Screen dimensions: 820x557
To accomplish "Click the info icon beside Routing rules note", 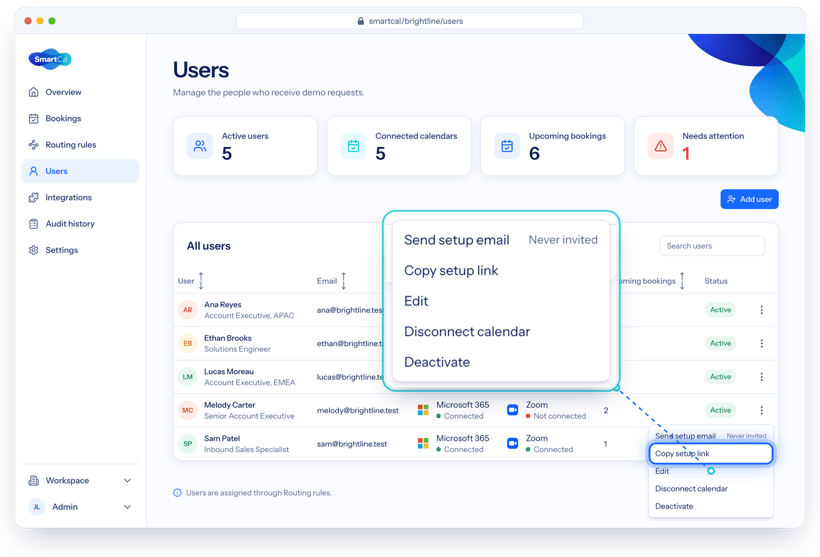I will coord(177,493).
